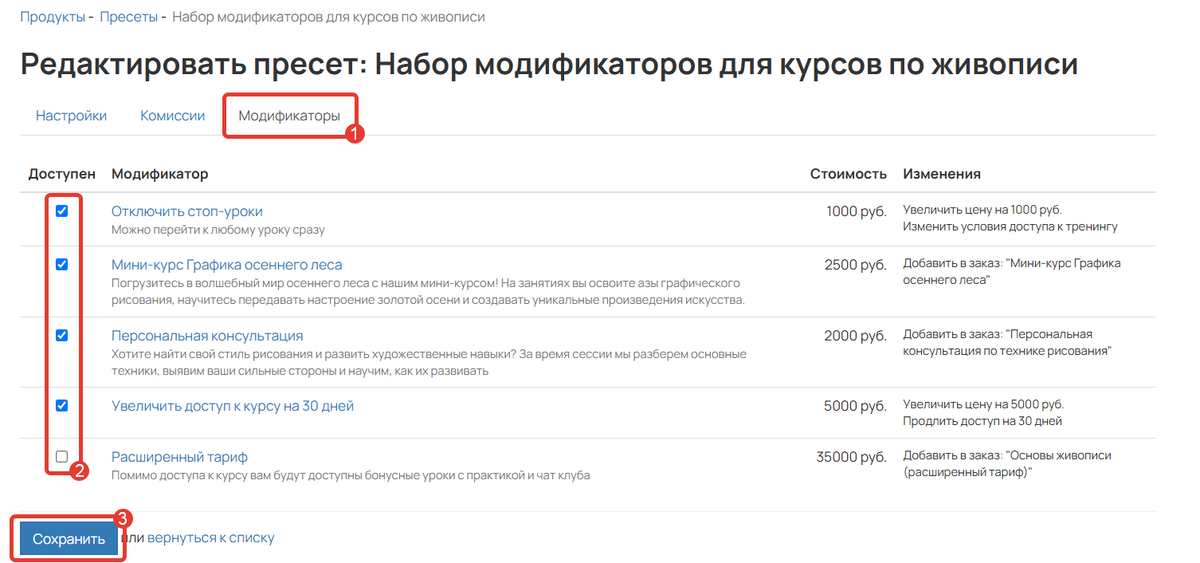Viewport: 1200px width, 563px height.
Task: Click changes text for Мини-курс Графика row
Action: 1012,272
